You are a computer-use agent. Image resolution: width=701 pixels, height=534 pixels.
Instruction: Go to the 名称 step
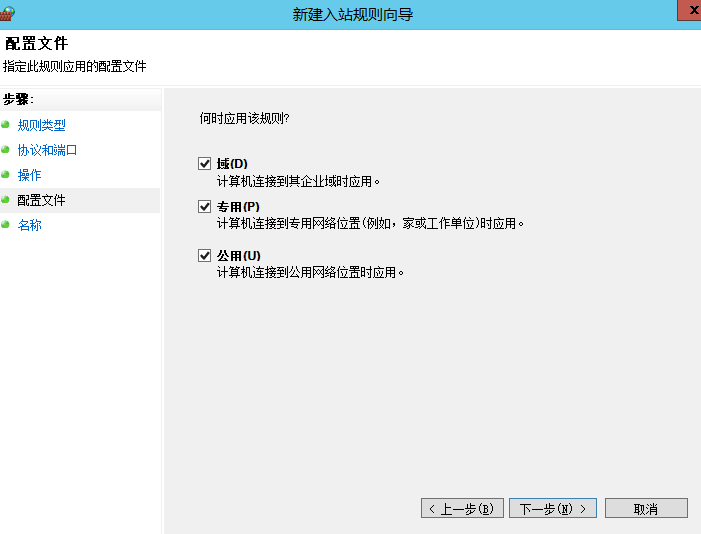click(x=30, y=225)
